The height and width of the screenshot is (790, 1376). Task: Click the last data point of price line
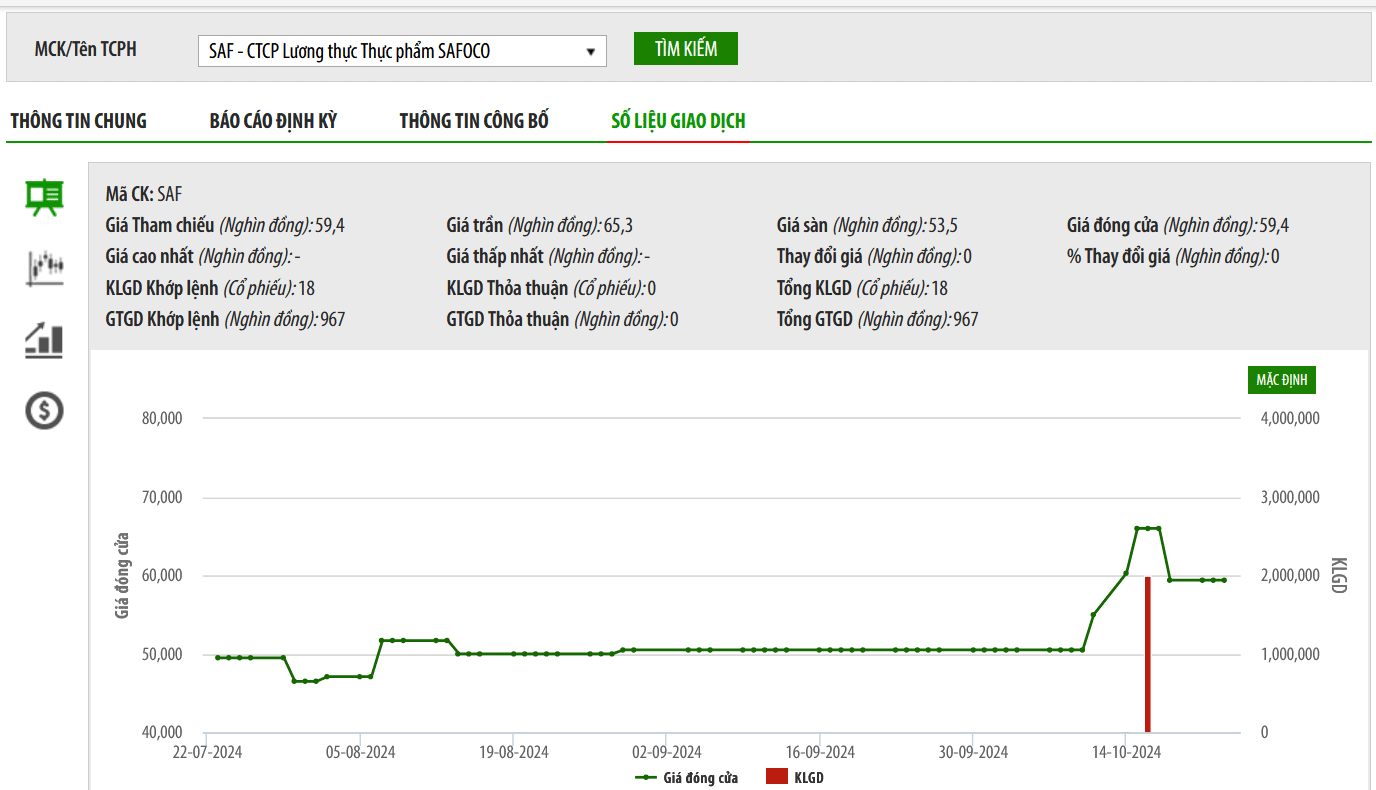(1223, 580)
